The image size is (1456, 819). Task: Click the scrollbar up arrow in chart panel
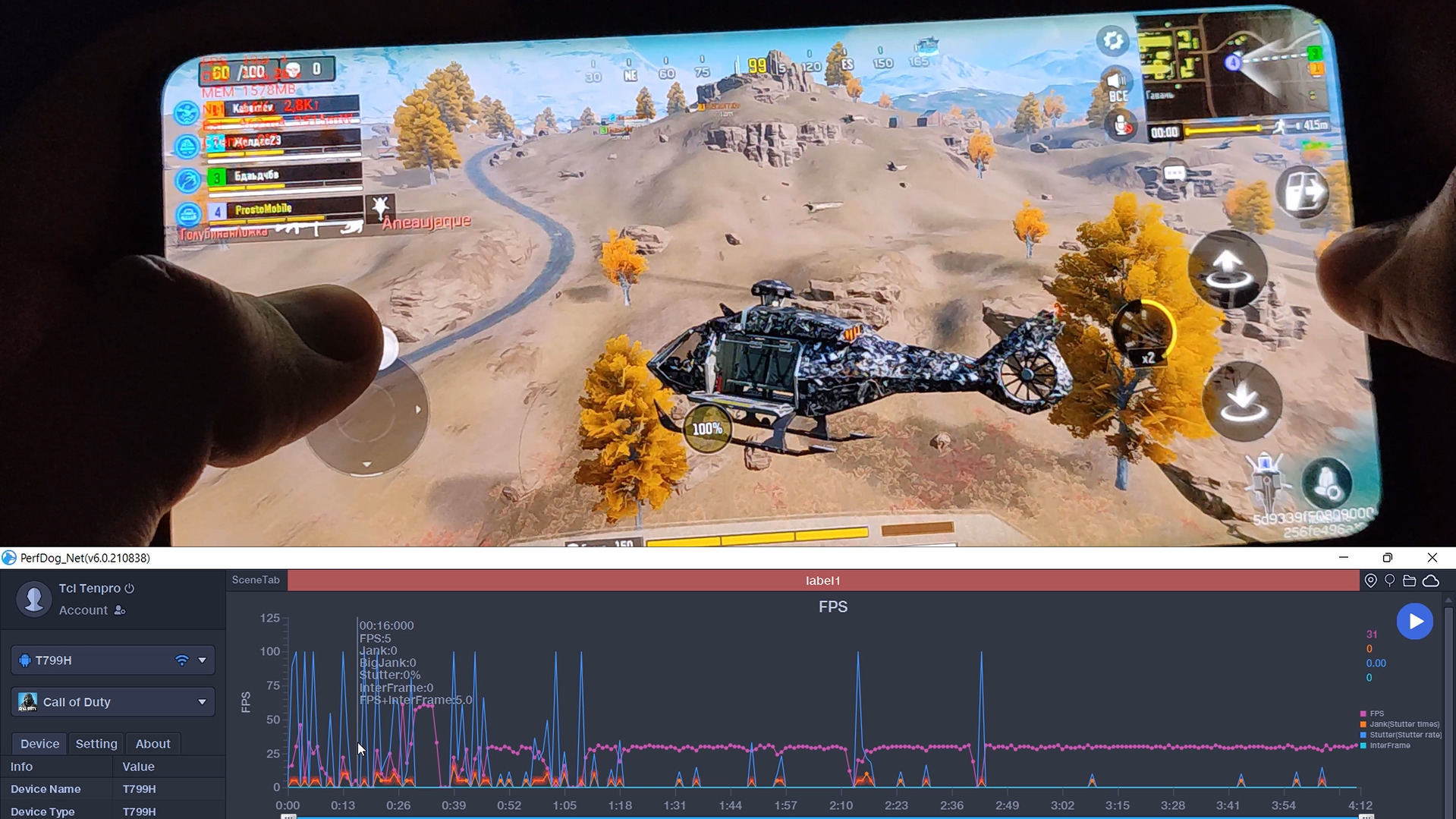[1448, 600]
